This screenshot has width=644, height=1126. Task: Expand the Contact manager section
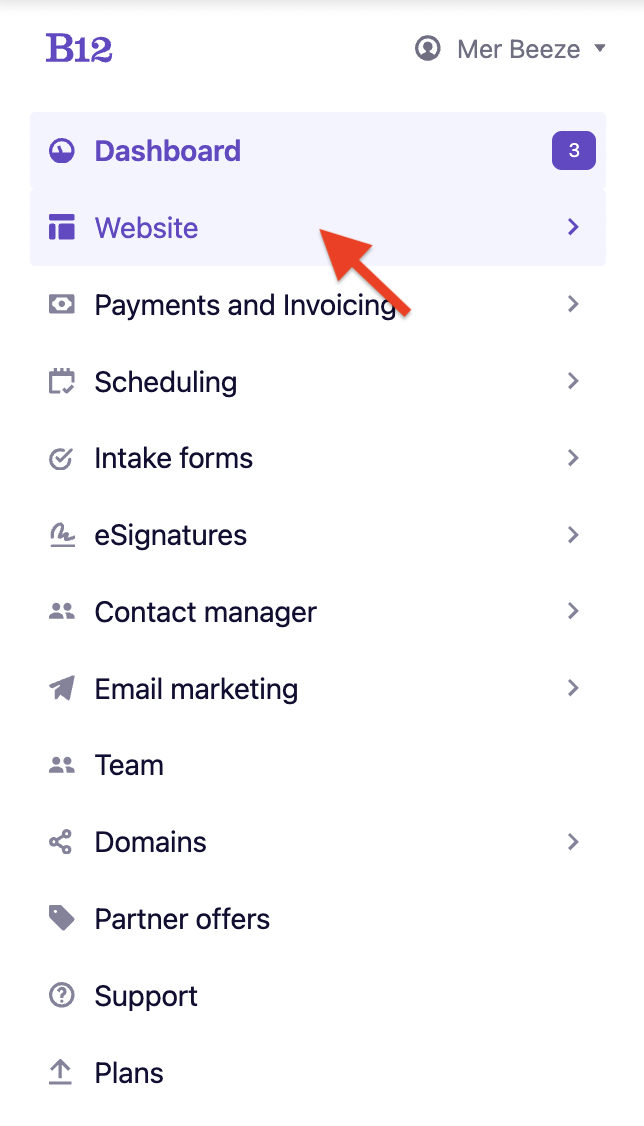[573, 611]
